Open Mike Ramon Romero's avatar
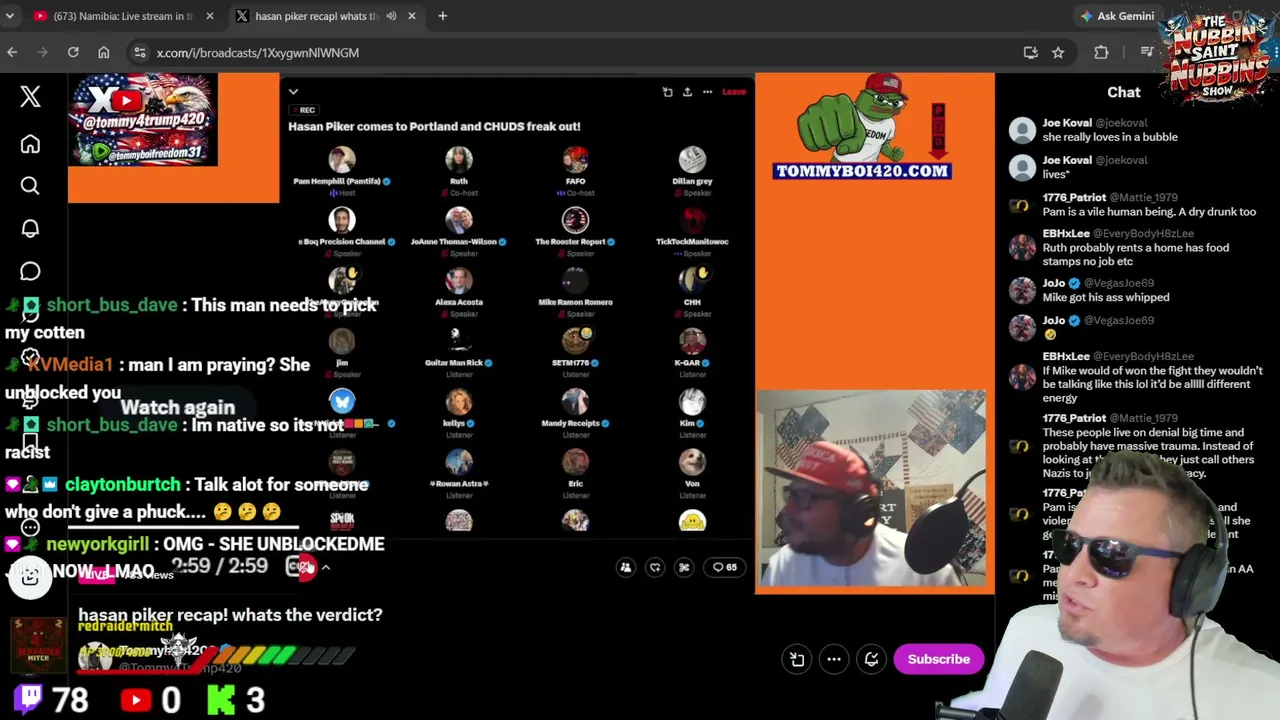Image resolution: width=1280 pixels, height=720 pixels. click(575, 280)
